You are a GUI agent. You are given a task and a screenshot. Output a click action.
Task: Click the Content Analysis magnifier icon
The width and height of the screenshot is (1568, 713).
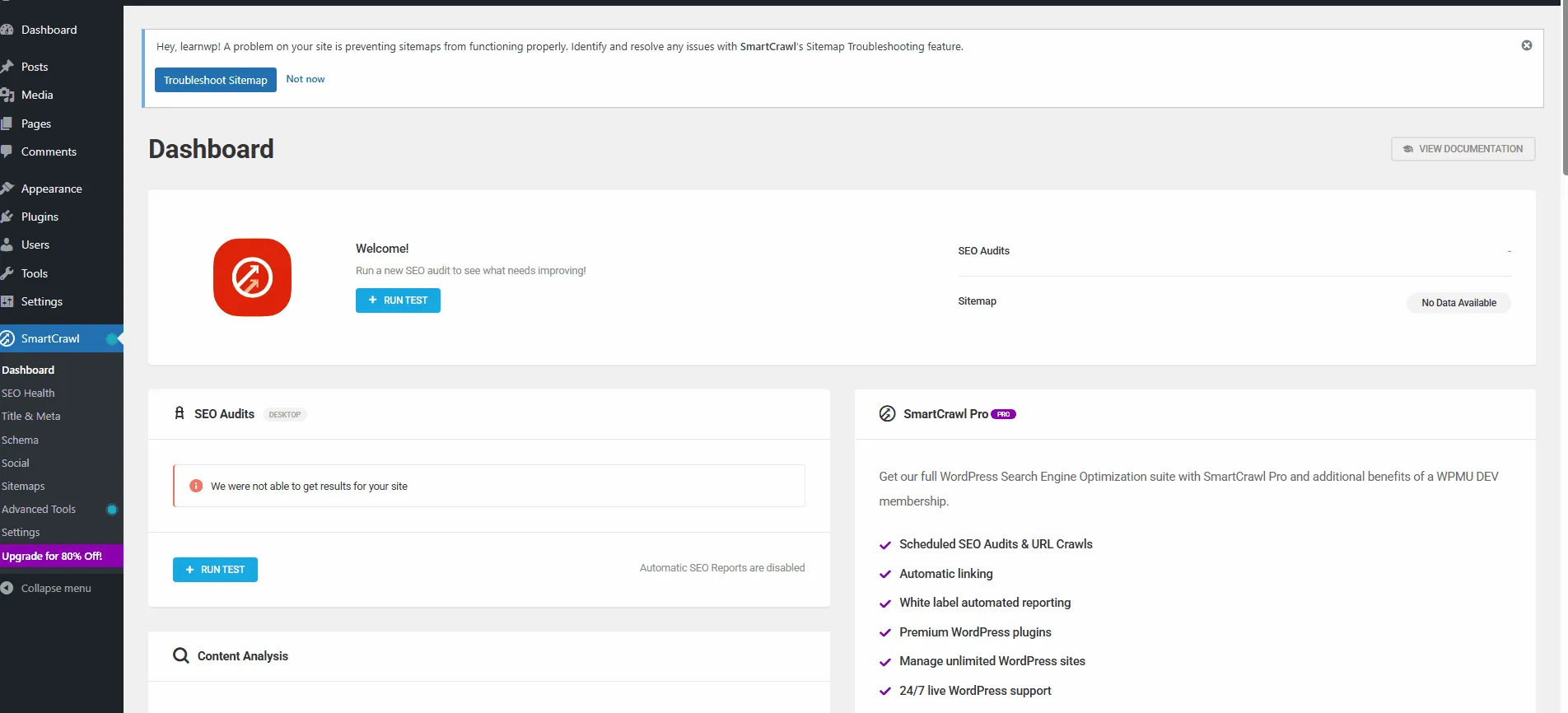click(x=180, y=655)
